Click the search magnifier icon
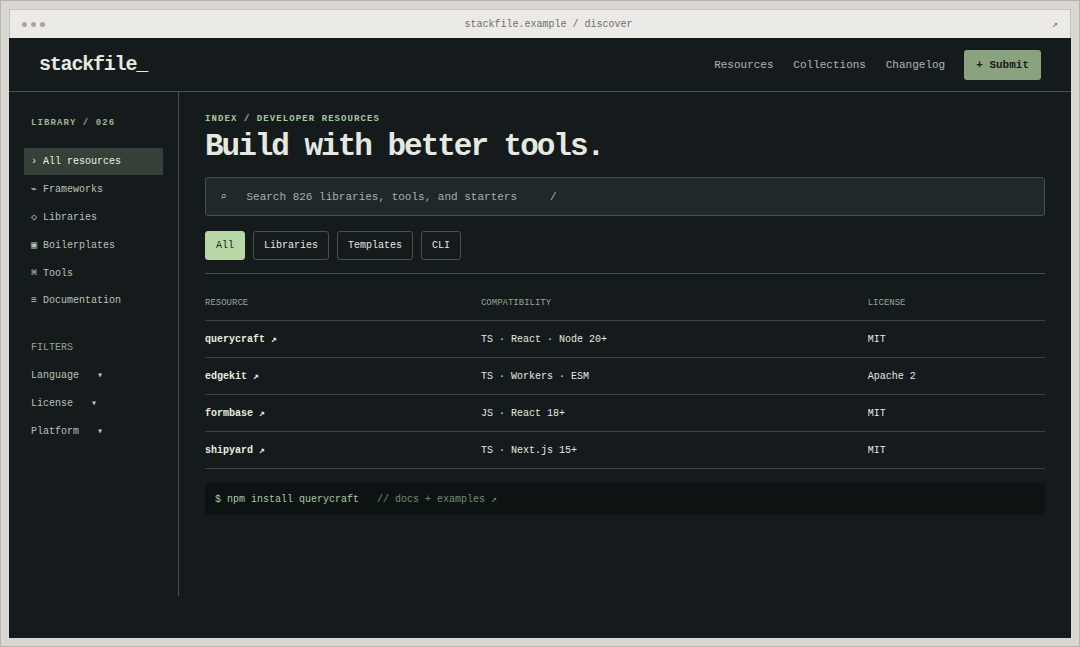The image size is (1080, 647). point(223,197)
